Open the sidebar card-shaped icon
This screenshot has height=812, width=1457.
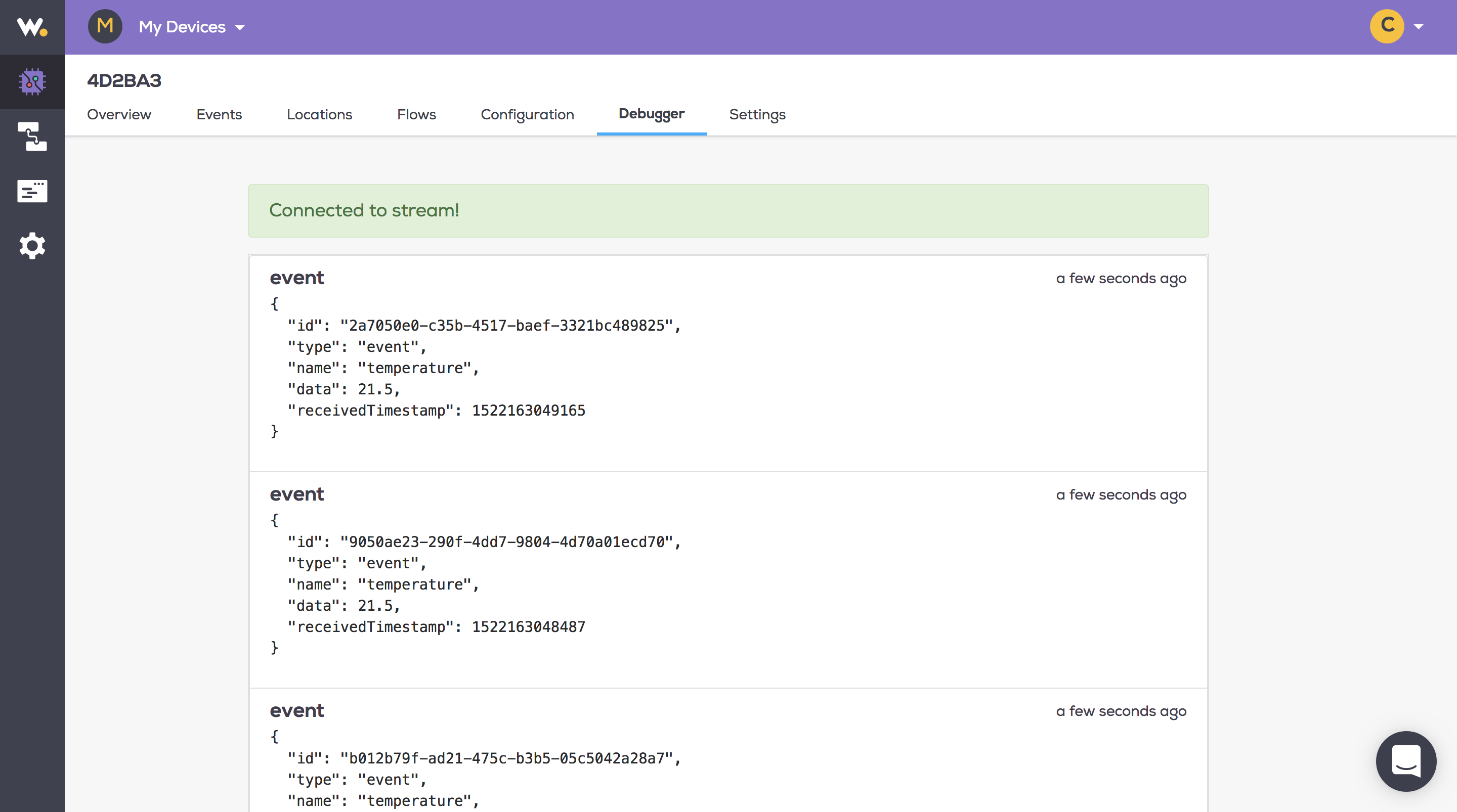click(32, 191)
